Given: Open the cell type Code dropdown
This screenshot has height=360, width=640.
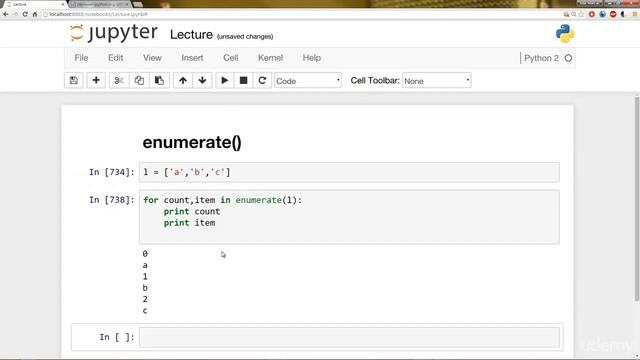Looking at the screenshot, I should [x=308, y=81].
